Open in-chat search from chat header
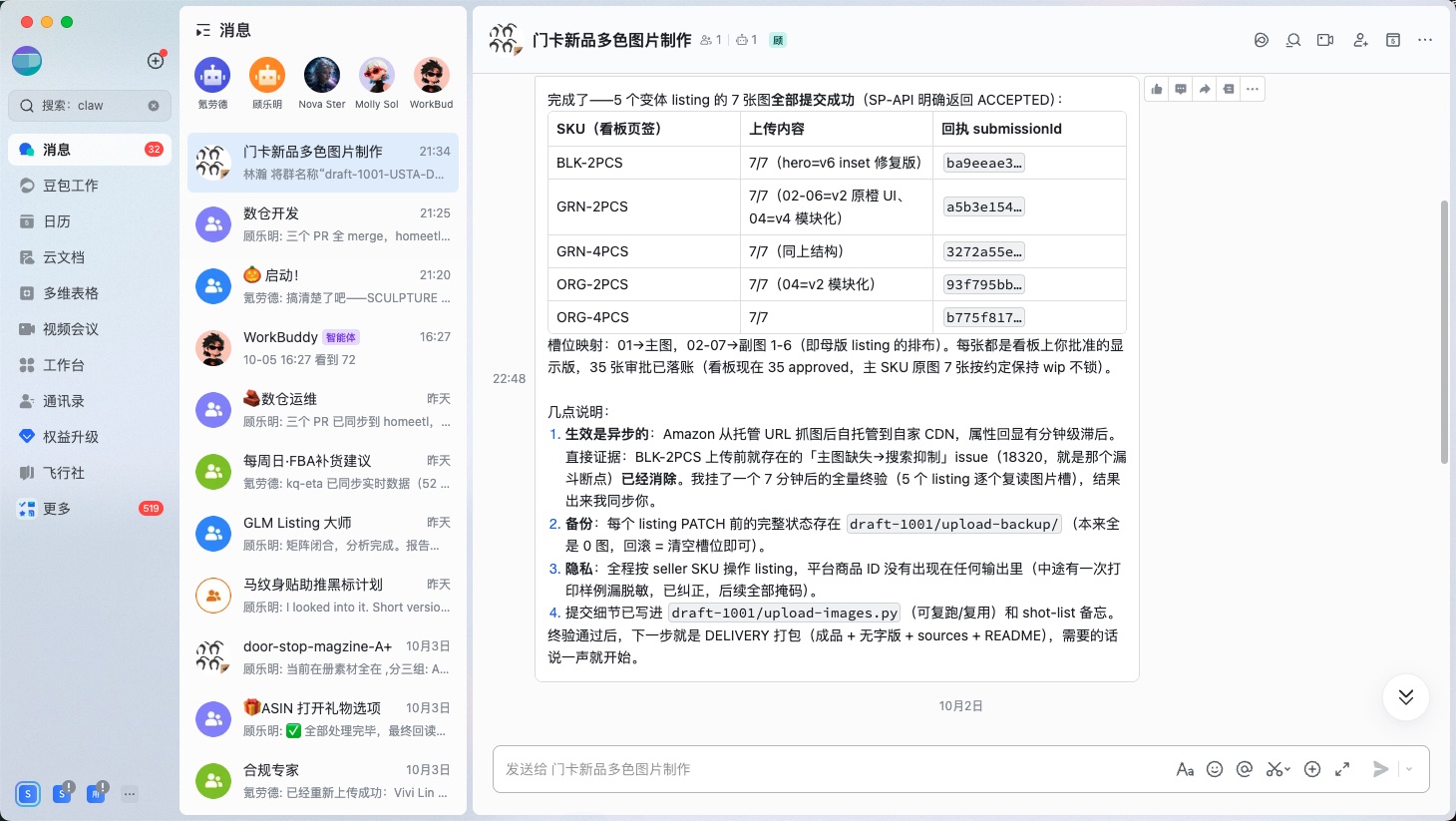 pyautogui.click(x=1293, y=40)
